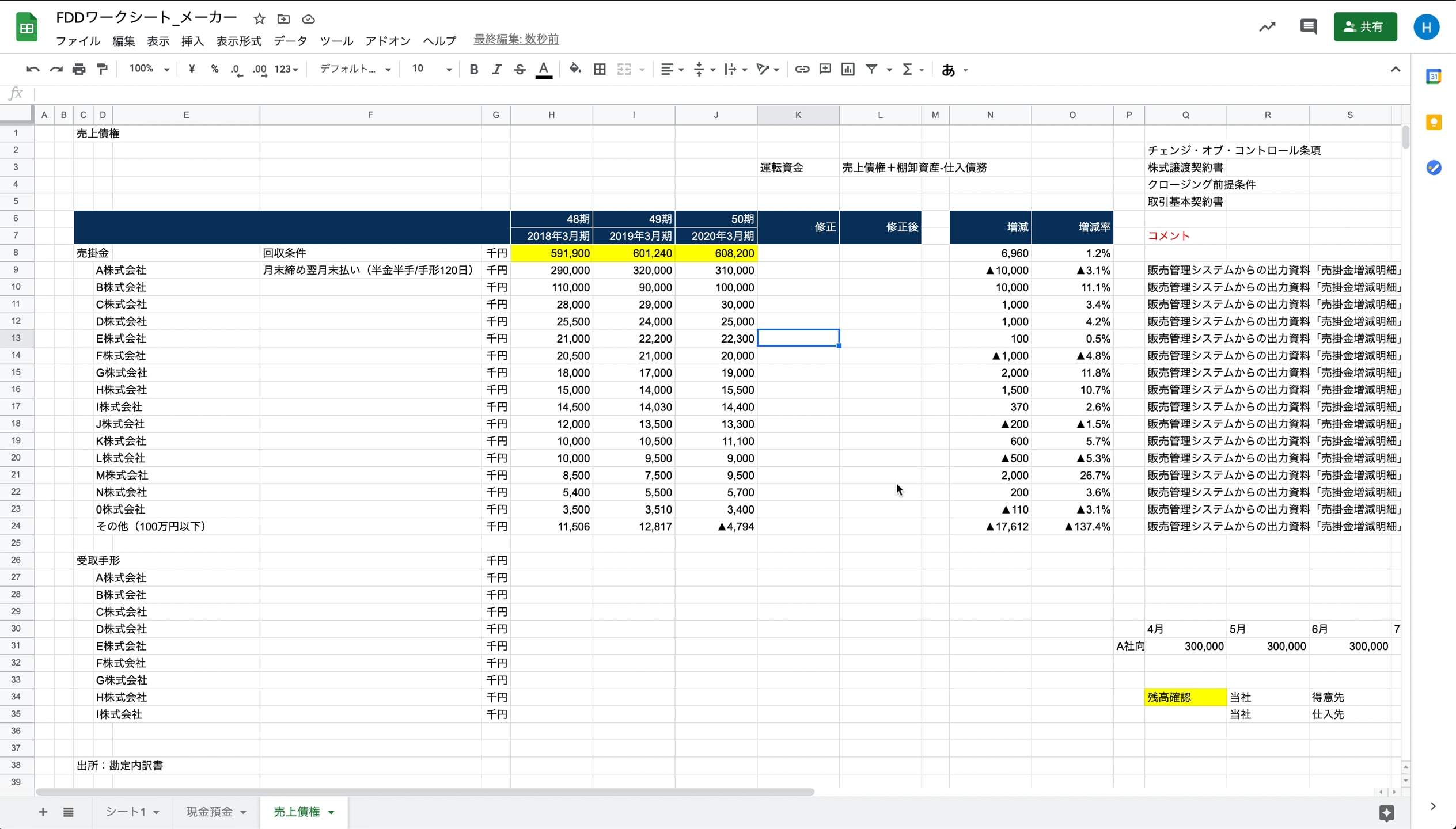Click the insert chart icon

click(x=848, y=70)
